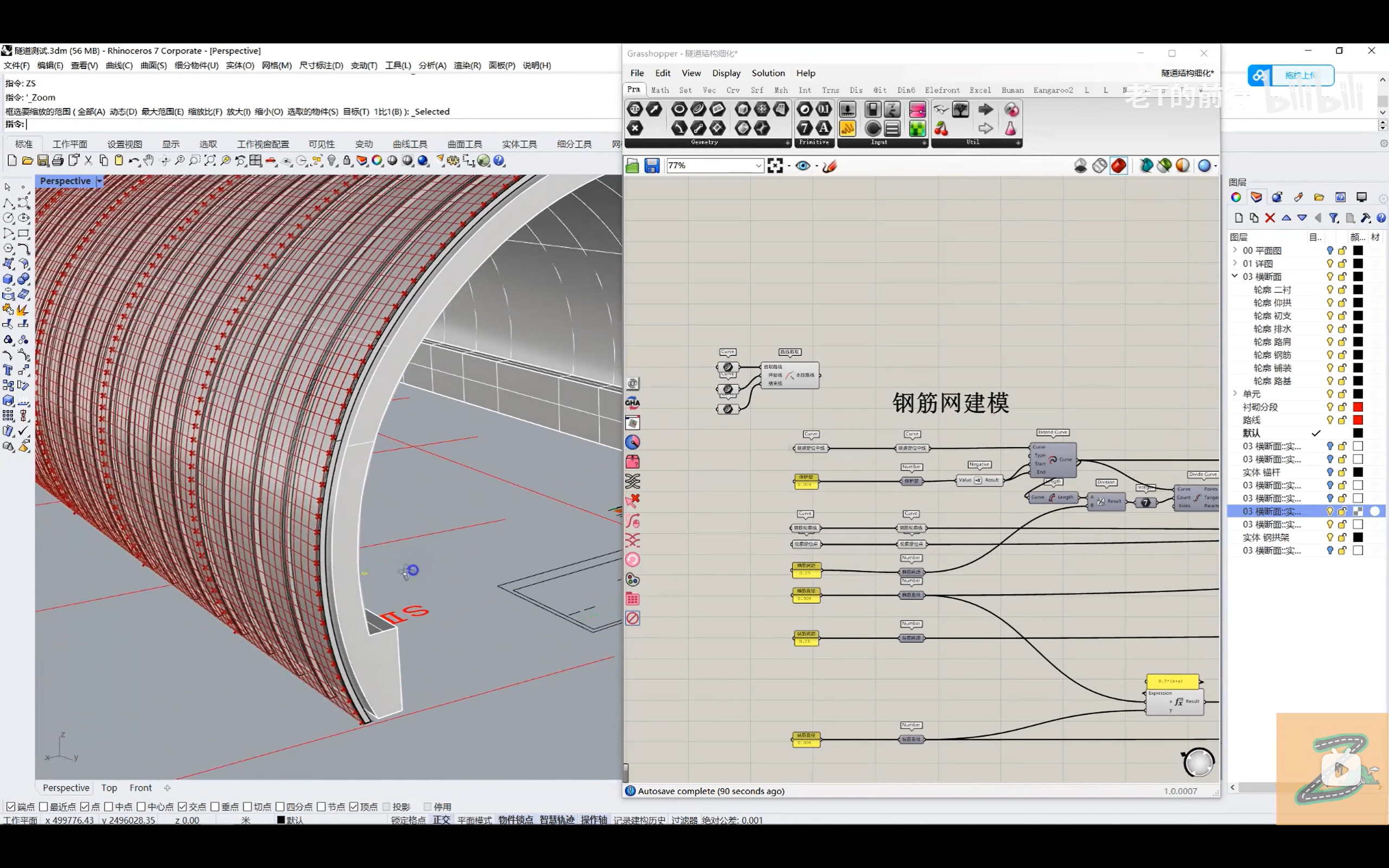Click the delete layer red X icon
Screen dimensions: 1389x868
click(x=1270, y=218)
